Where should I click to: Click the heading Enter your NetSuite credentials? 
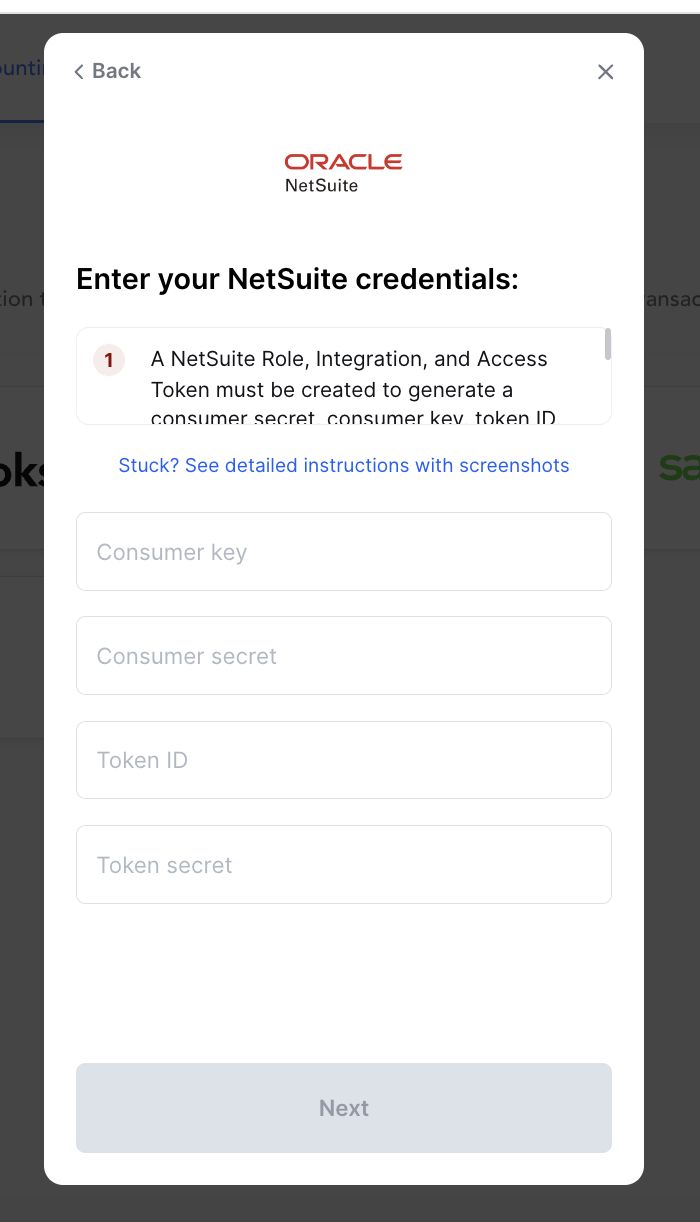pyautogui.click(x=297, y=279)
